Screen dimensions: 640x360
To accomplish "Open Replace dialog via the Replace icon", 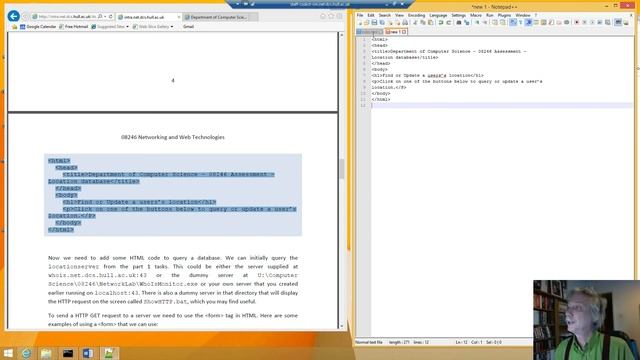I will pos(467,22).
